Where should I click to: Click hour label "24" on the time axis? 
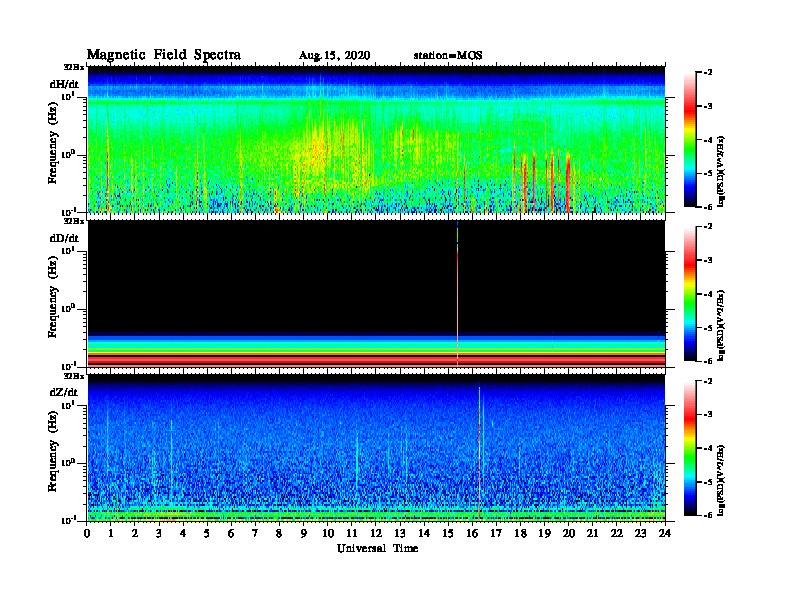tap(665, 533)
